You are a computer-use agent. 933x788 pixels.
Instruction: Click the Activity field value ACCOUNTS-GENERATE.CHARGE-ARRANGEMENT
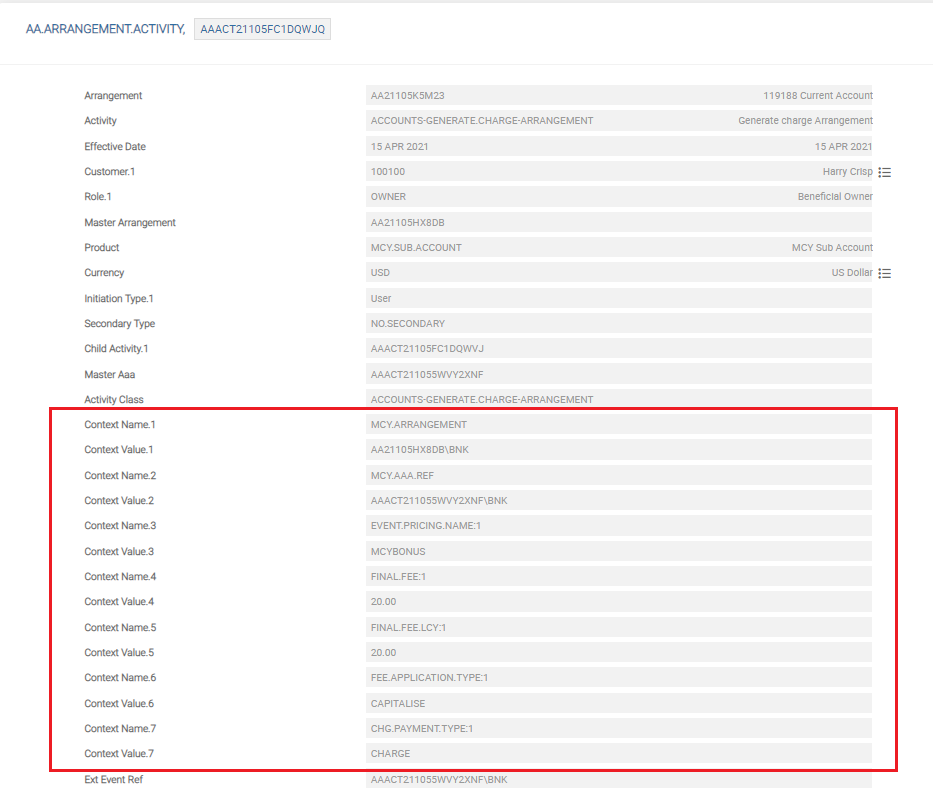point(482,121)
